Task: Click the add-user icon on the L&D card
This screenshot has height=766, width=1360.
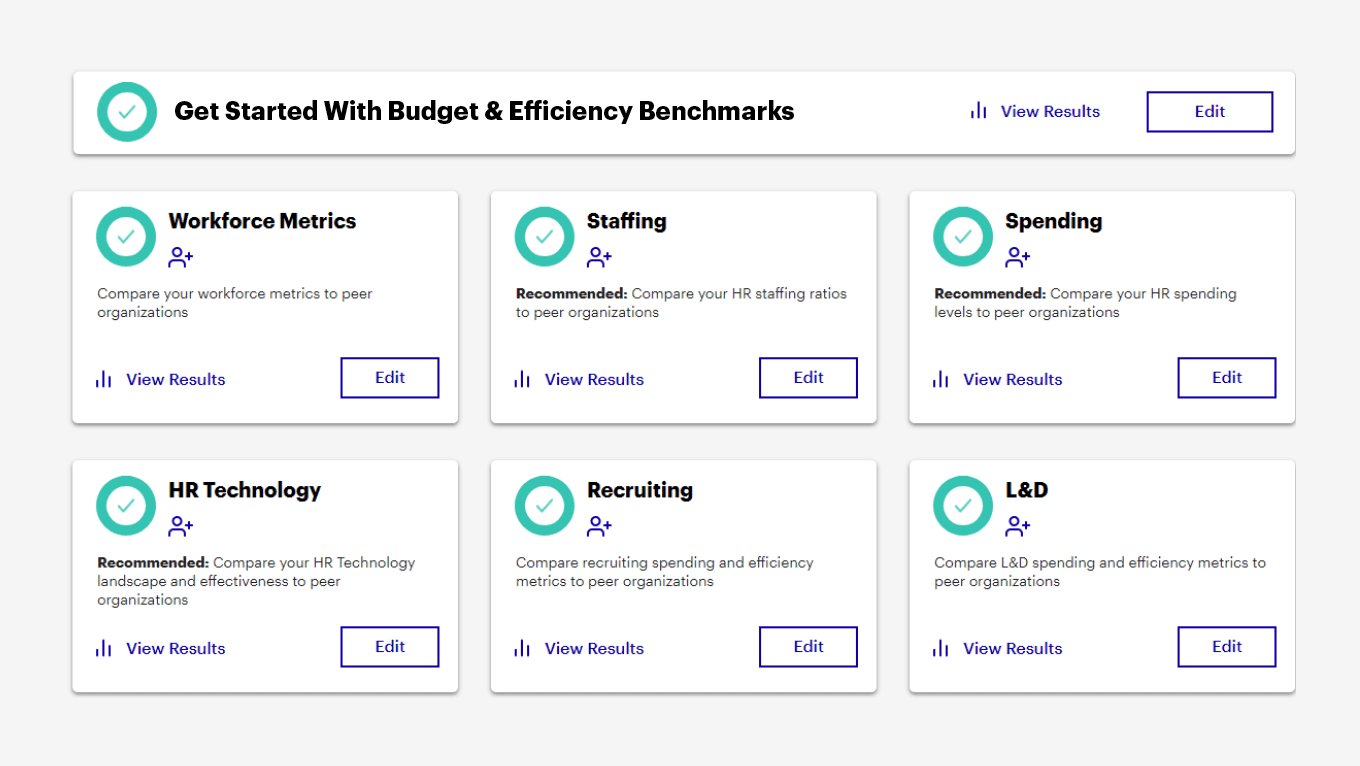Action: click(x=1017, y=525)
